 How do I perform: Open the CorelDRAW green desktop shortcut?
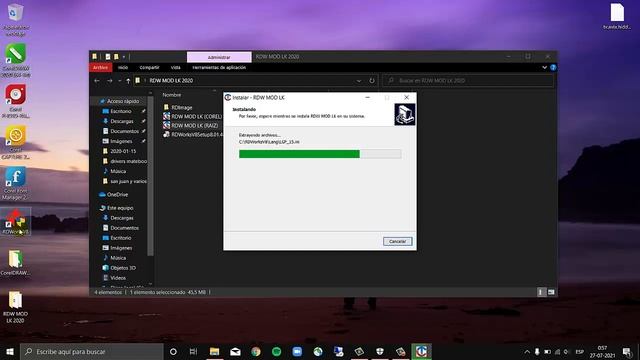point(16,60)
